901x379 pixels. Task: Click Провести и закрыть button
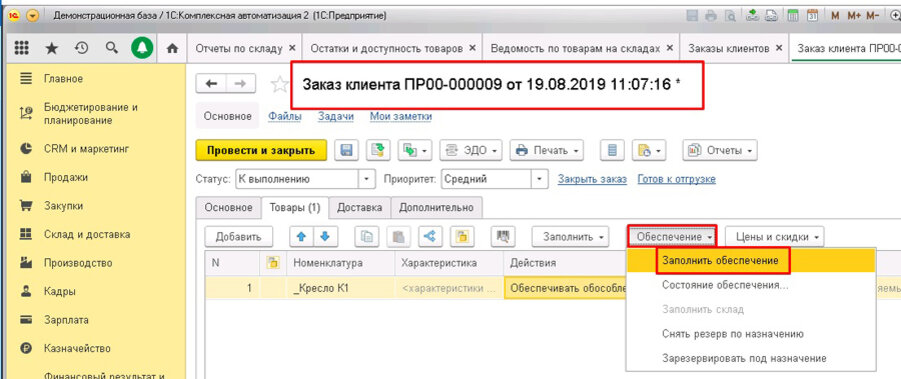click(x=261, y=150)
